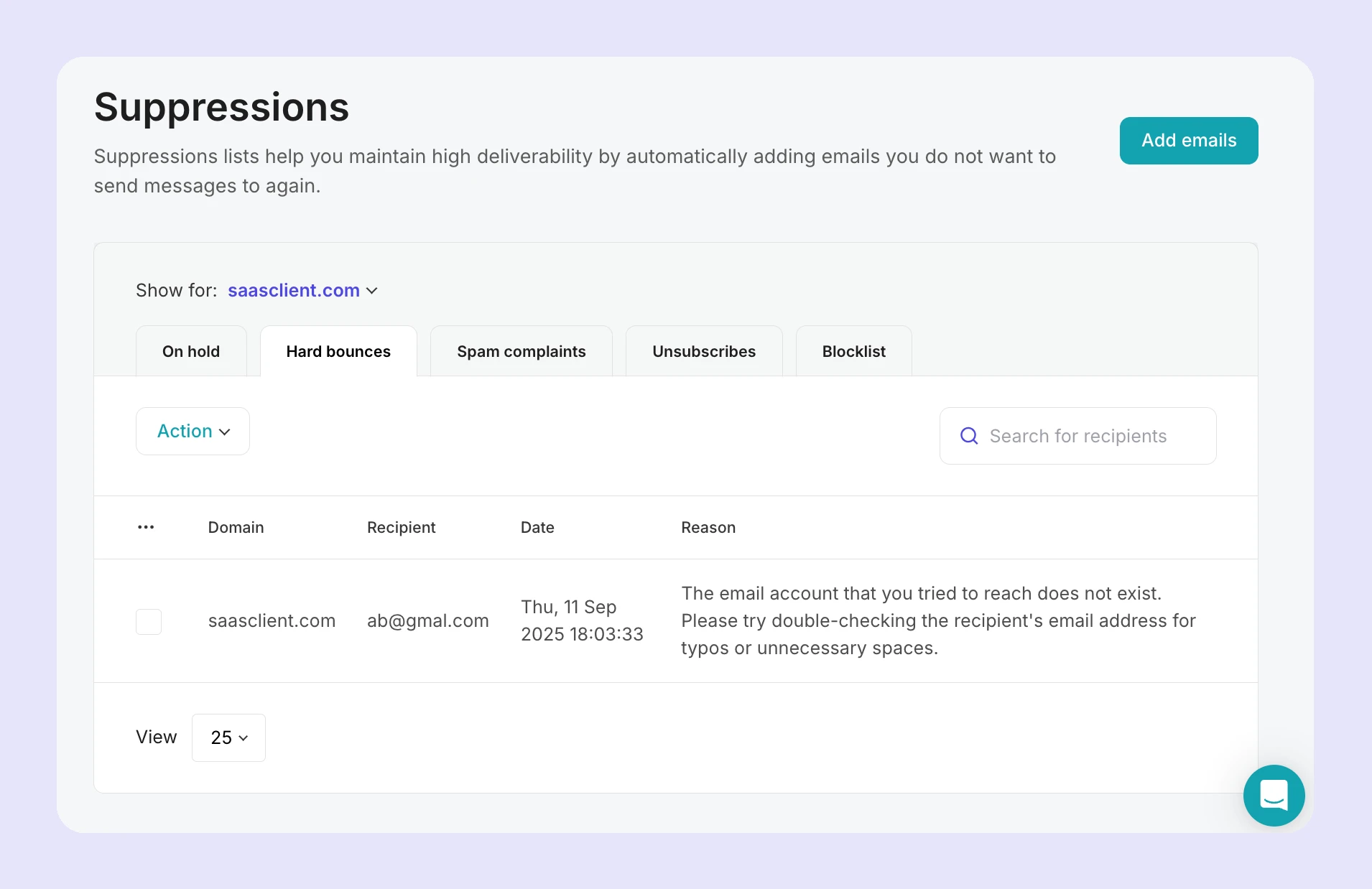Click the Reason column header
This screenshot has width=1372, height=889.
[x=708, y=527]
